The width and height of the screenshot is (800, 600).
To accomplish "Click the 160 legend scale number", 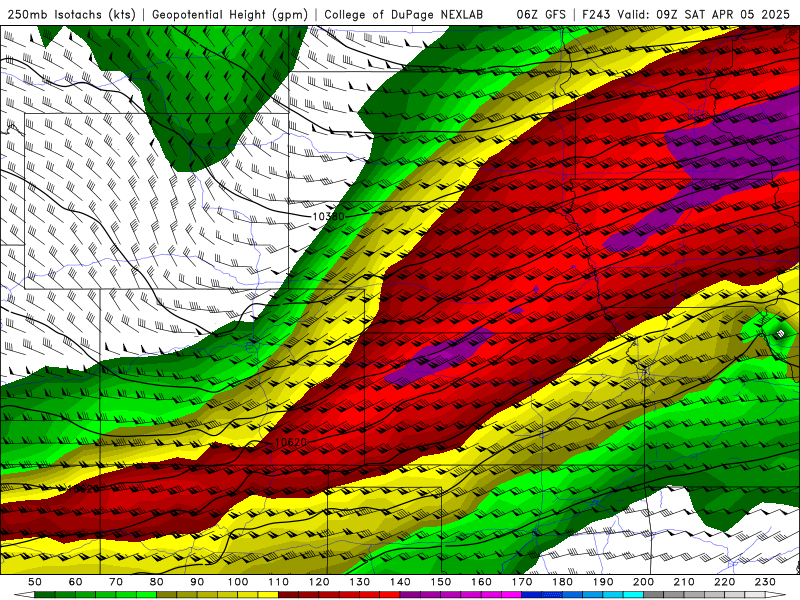I will pos(482,582).
